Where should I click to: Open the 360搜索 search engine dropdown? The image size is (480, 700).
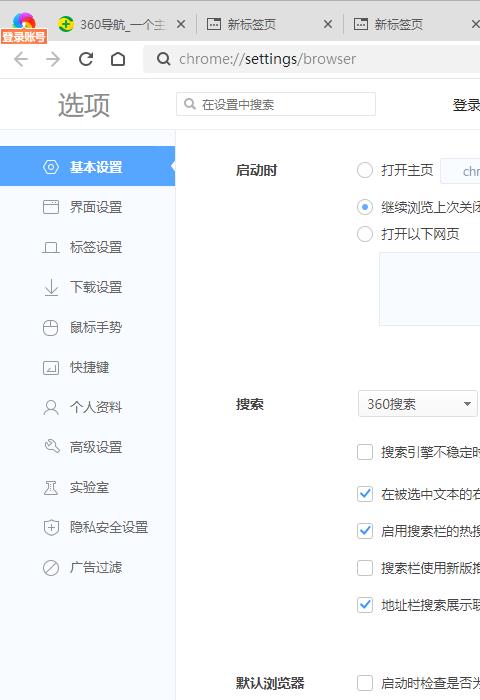point(417,404)
